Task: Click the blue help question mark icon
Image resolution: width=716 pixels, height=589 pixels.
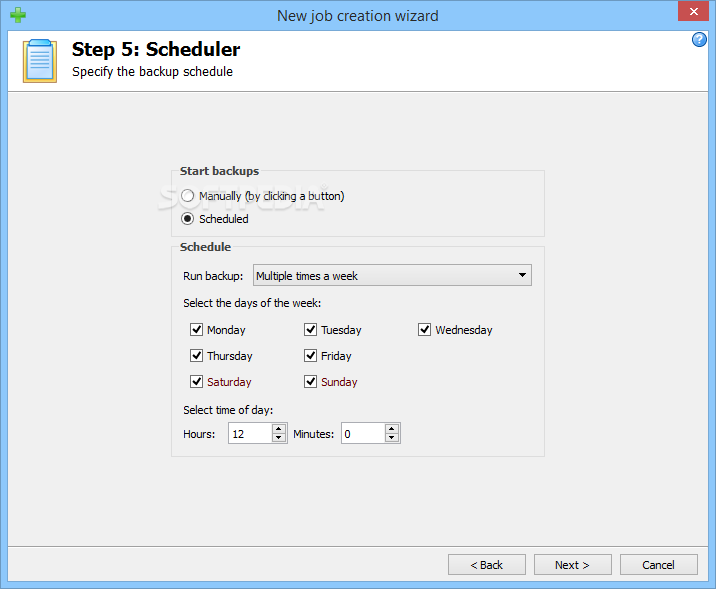Action: 699,40
